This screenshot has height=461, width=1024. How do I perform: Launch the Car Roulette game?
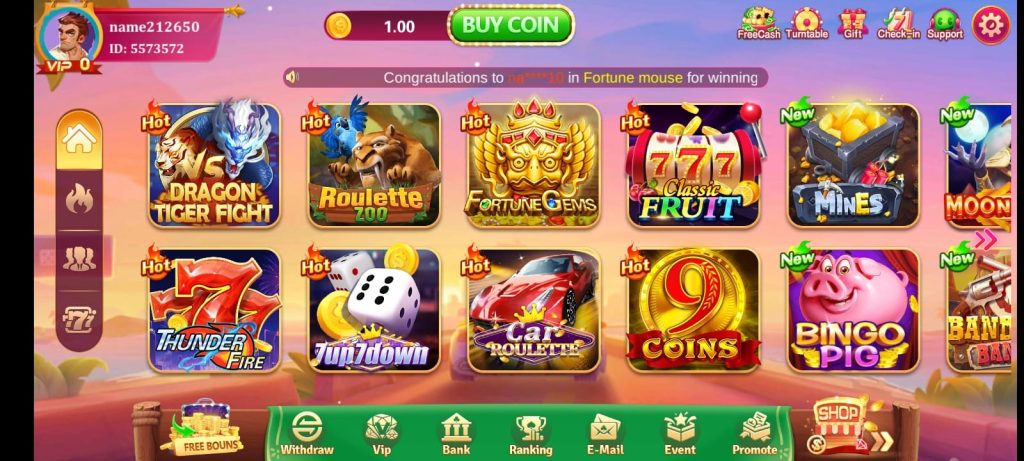[534, 311]
